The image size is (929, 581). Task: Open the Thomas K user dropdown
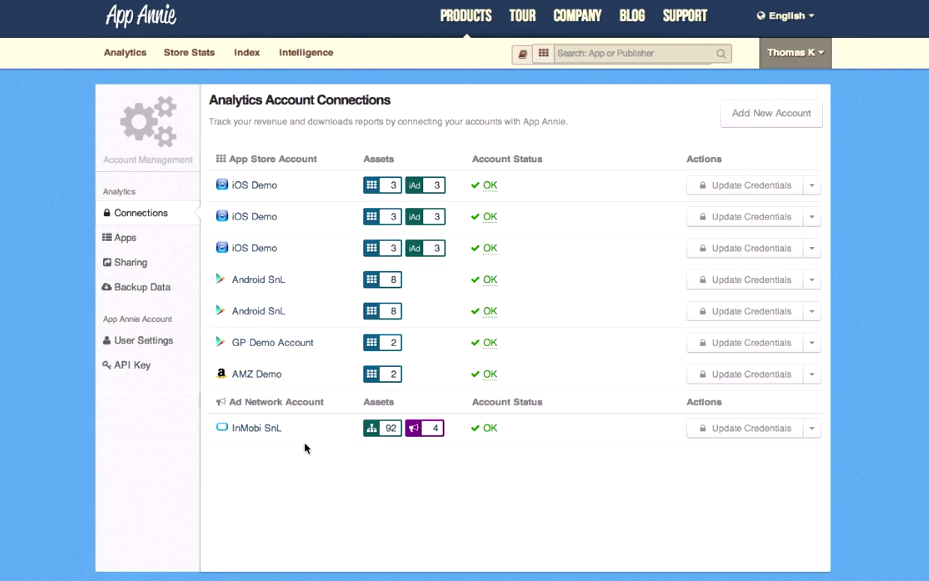coord(795,53)
